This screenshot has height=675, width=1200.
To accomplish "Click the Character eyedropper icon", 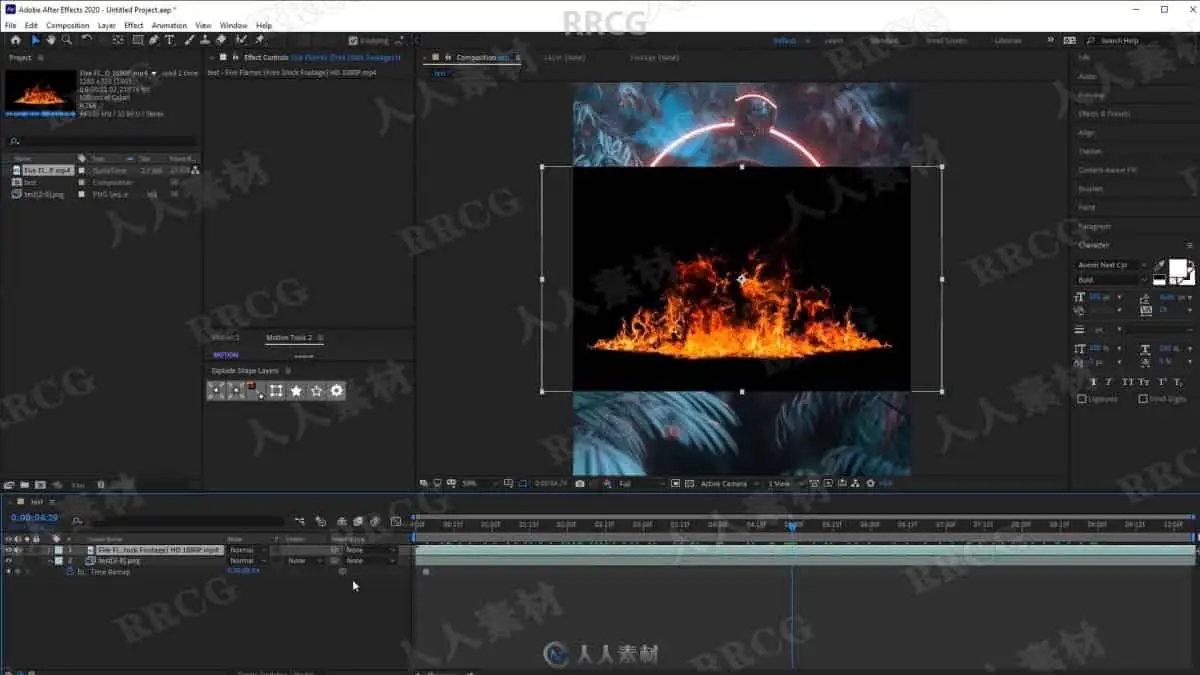I will pyautogui.click(x=1159, y=266).
